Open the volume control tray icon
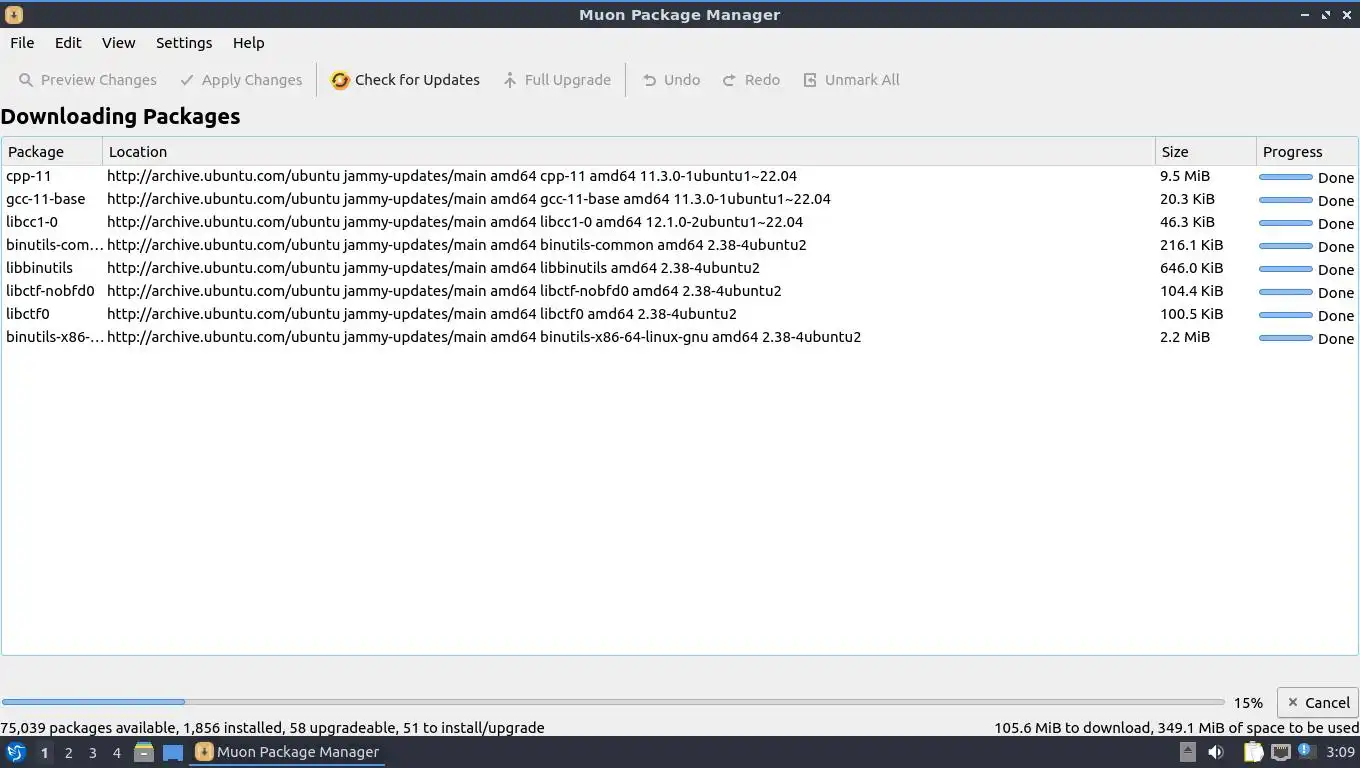1360x768 pixels. 1216,752
